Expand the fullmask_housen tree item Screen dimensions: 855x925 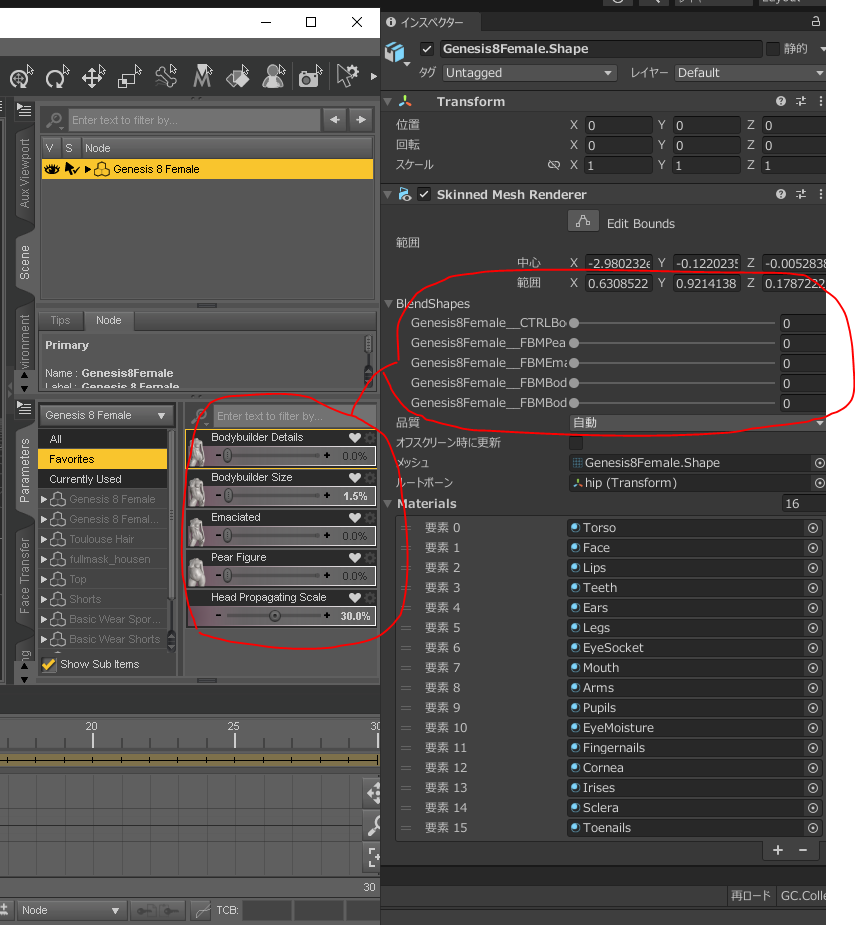click(44, 559)
